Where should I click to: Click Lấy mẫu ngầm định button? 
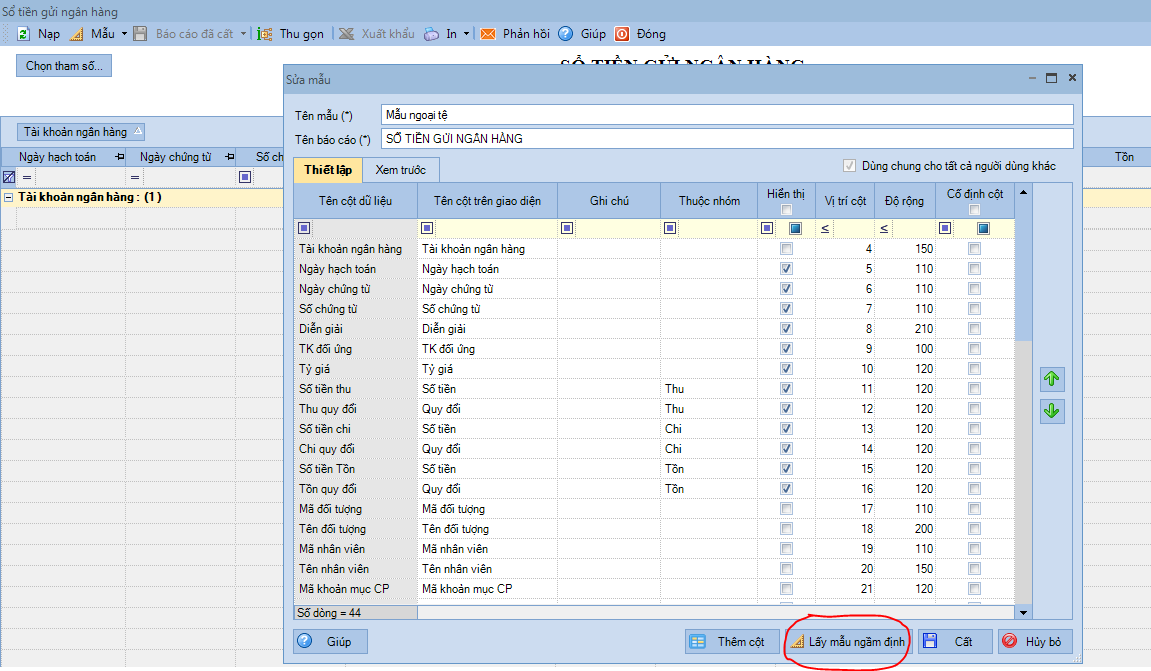848,642
